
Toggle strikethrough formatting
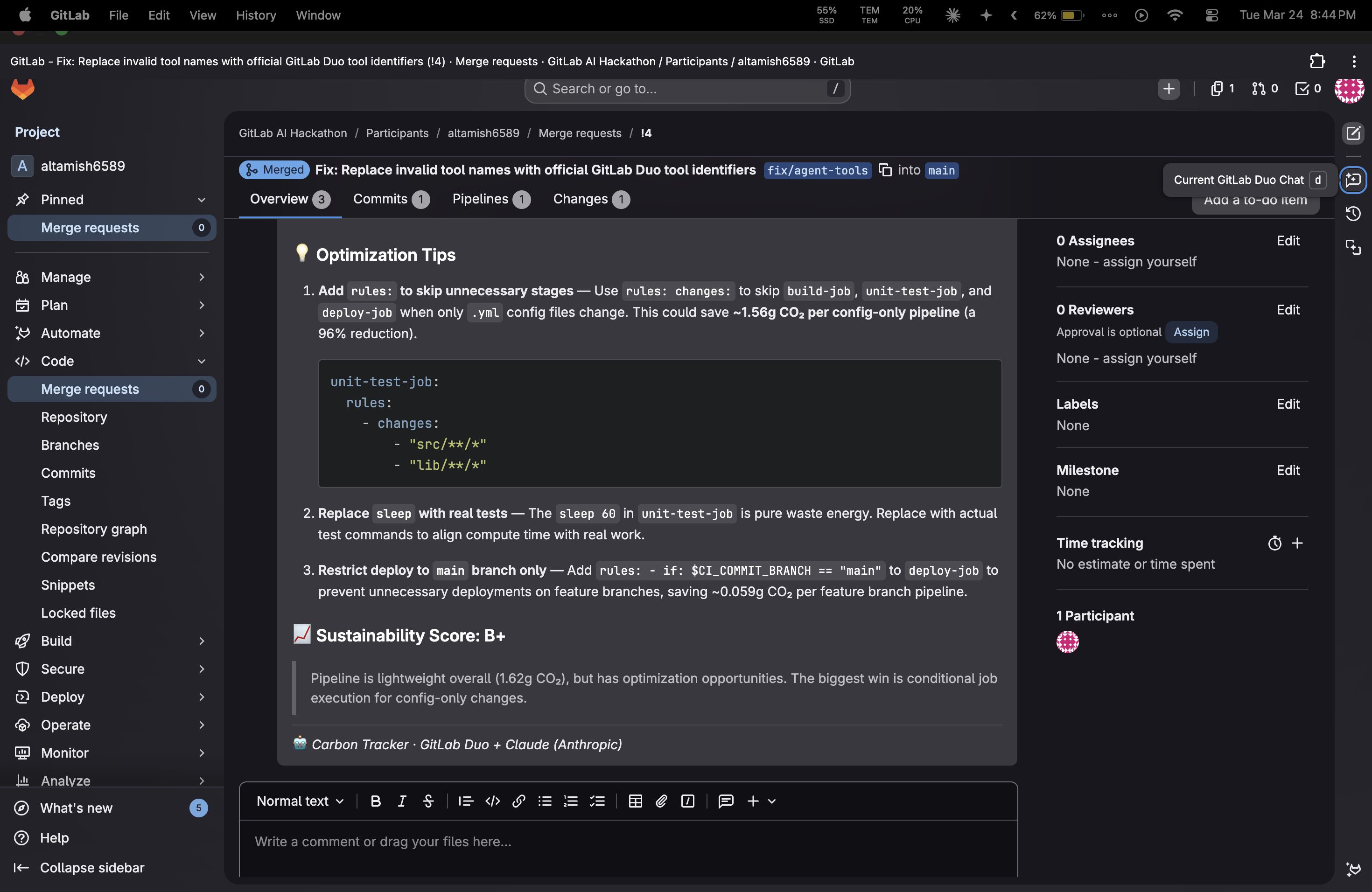(428, 801)
